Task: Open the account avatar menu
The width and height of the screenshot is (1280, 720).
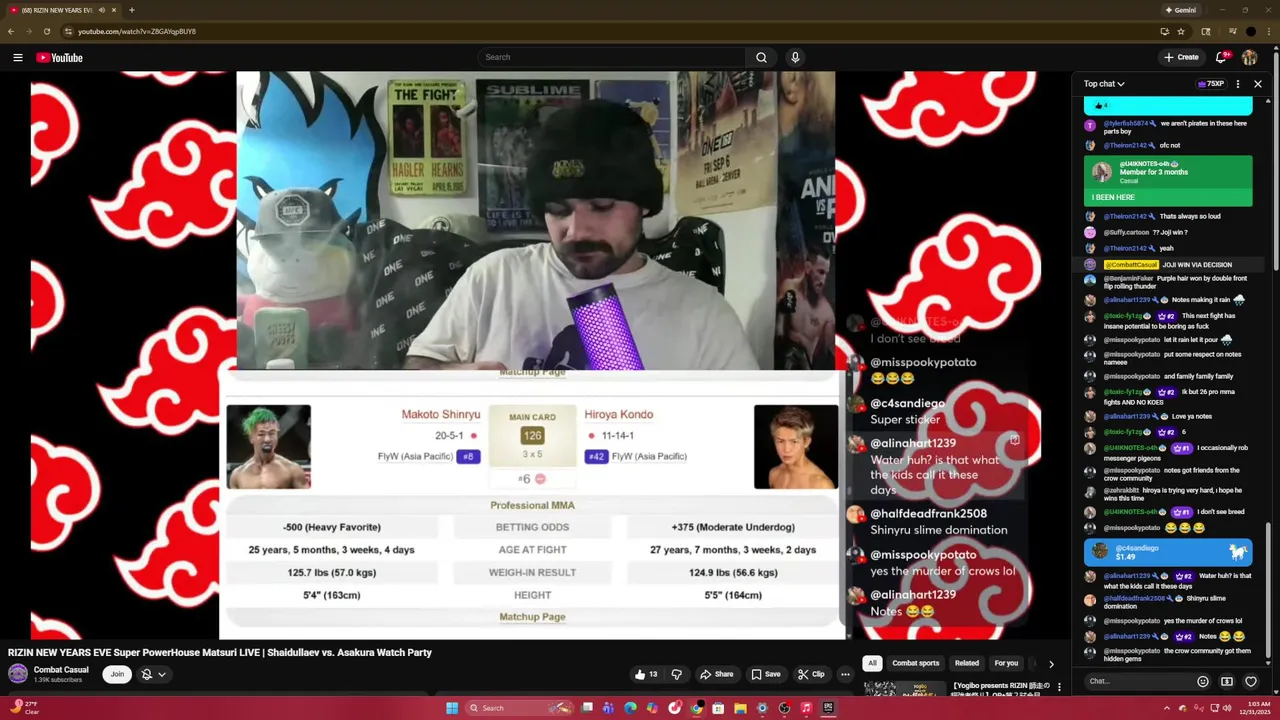Action: click(1249, 57)
